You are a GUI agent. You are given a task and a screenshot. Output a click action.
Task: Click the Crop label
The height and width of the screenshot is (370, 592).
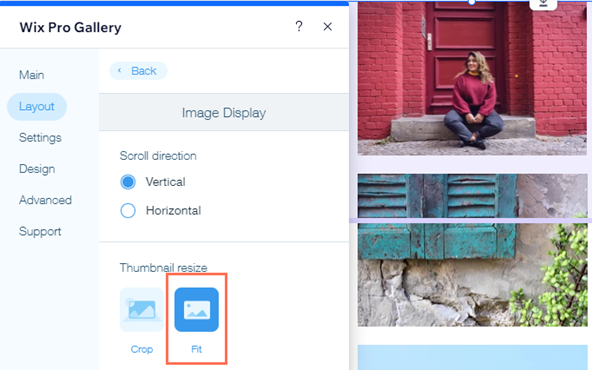[x=142, y=349]
